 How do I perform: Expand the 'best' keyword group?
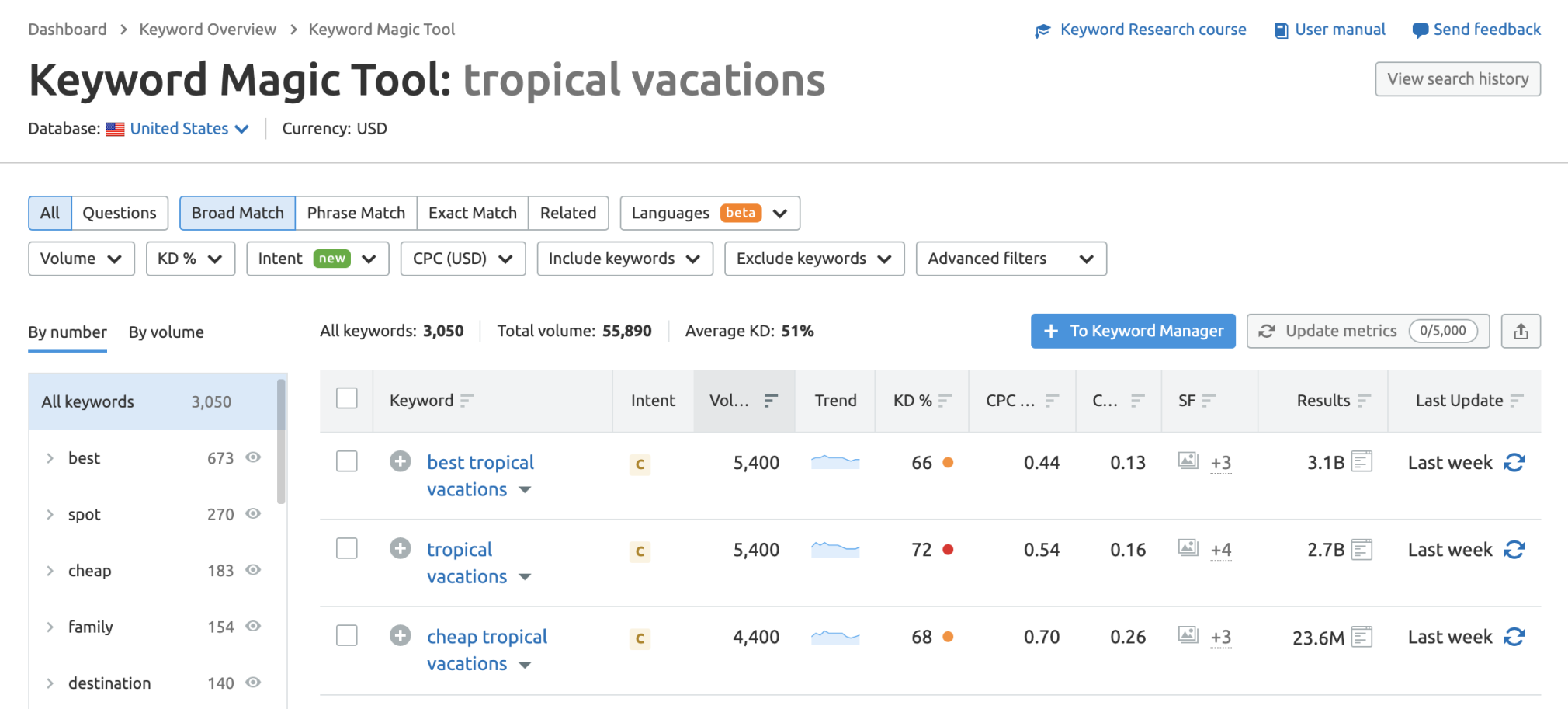point(50,458)
